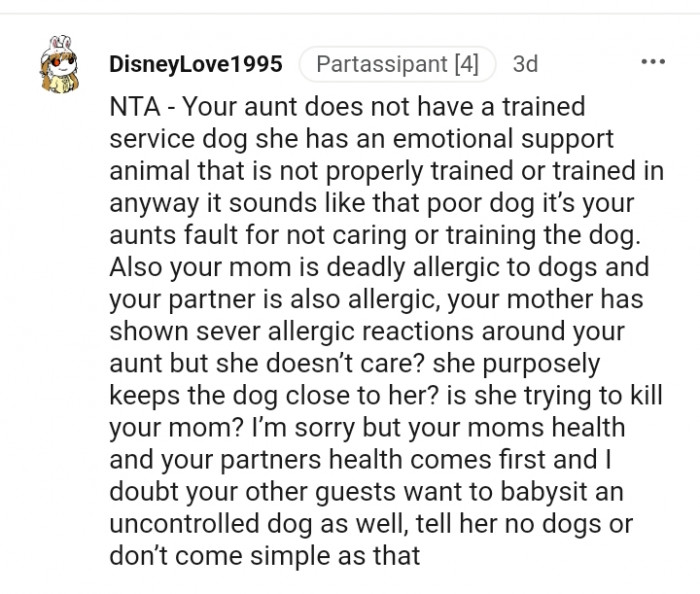Click the words 'keeps the dog close to her'
The image size is (700, 594).
tap(248, 394)
